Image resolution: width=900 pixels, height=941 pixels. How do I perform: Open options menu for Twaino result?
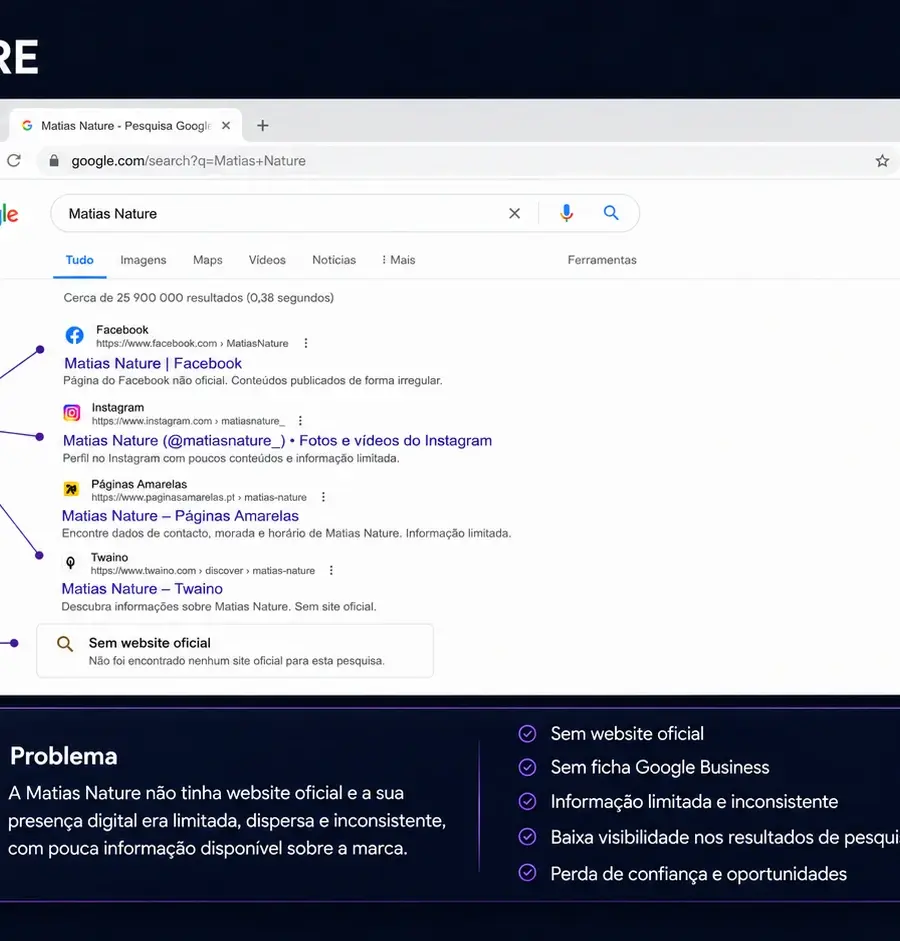tap(331, 570)
